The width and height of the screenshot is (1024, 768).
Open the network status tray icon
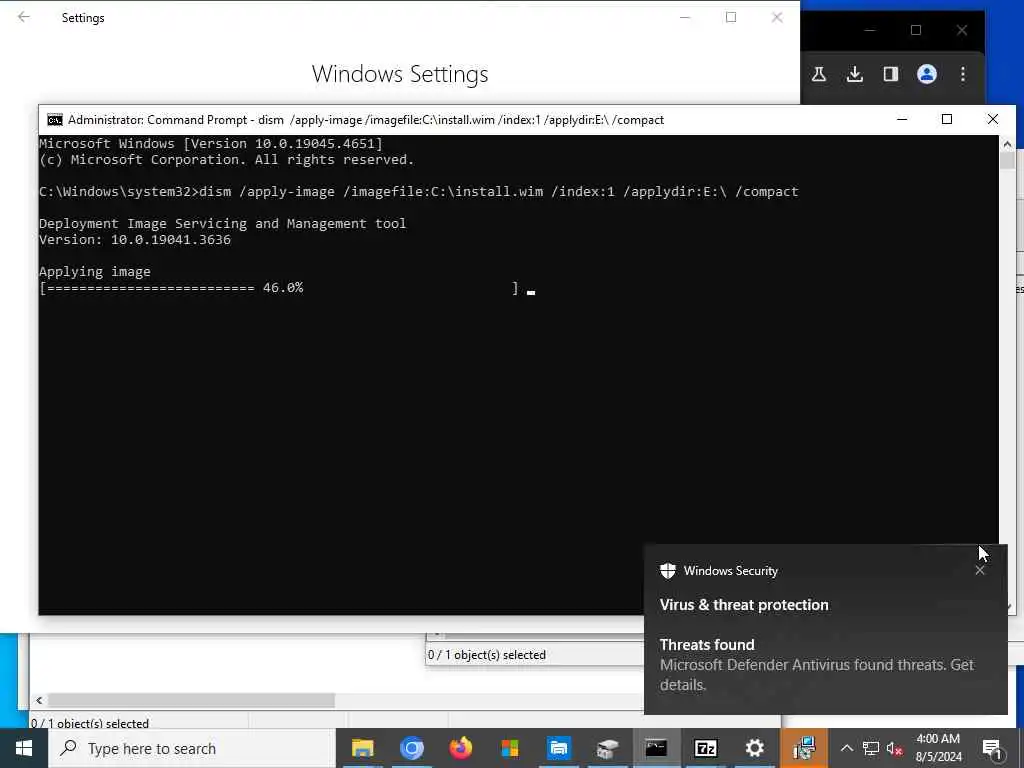871,748
